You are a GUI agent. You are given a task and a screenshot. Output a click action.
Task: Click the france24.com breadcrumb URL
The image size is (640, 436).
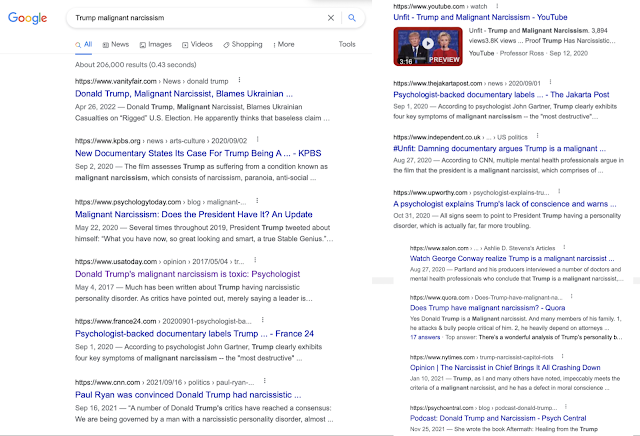point(163,321)
